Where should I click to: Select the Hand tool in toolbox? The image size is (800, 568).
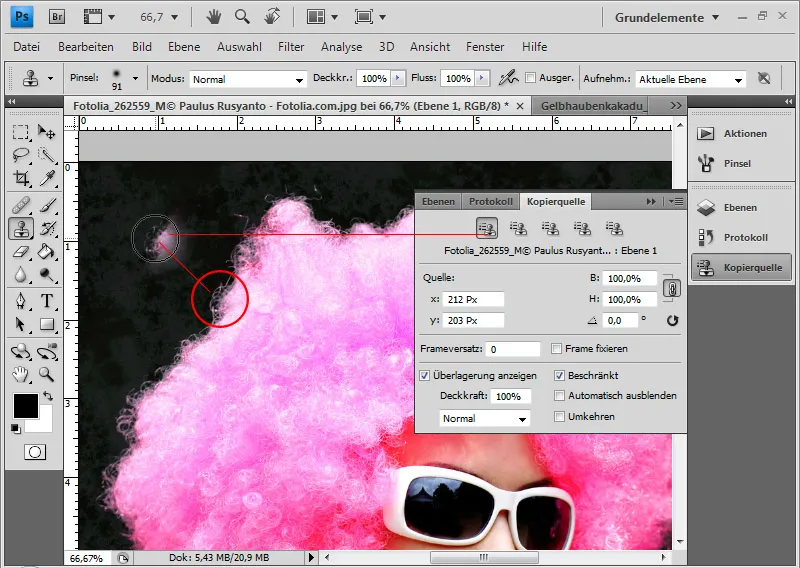[x=20, y=375]
